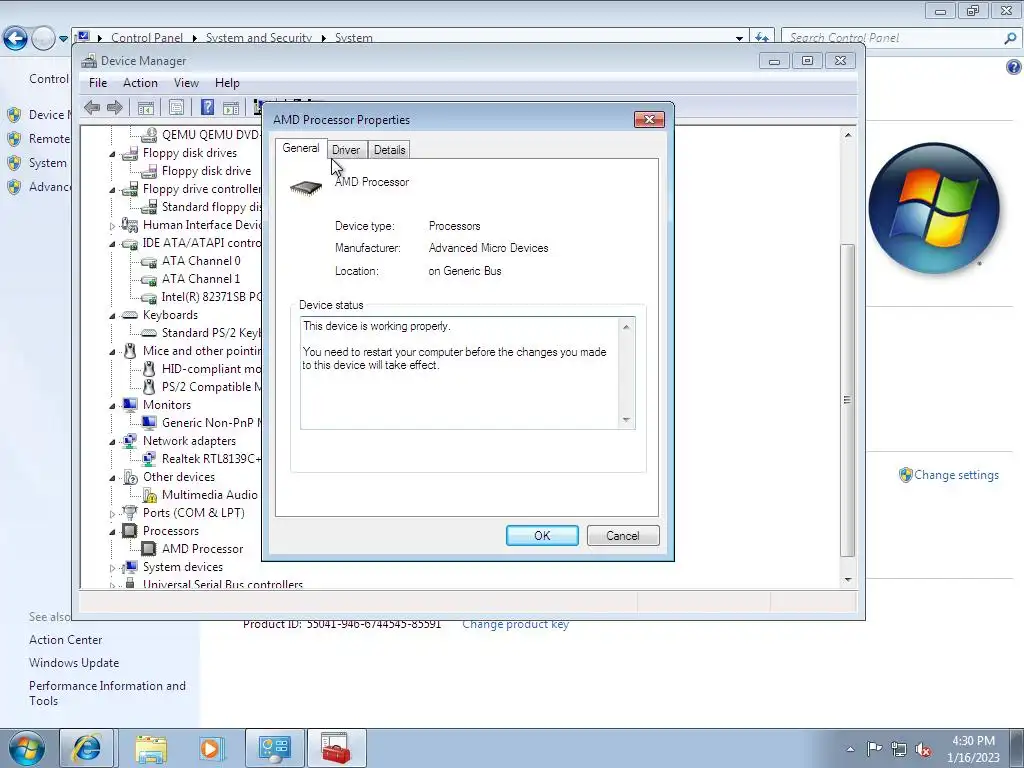Open the Windows Update link
This screenshot has height=768, width=1024.
pos(74,663)
